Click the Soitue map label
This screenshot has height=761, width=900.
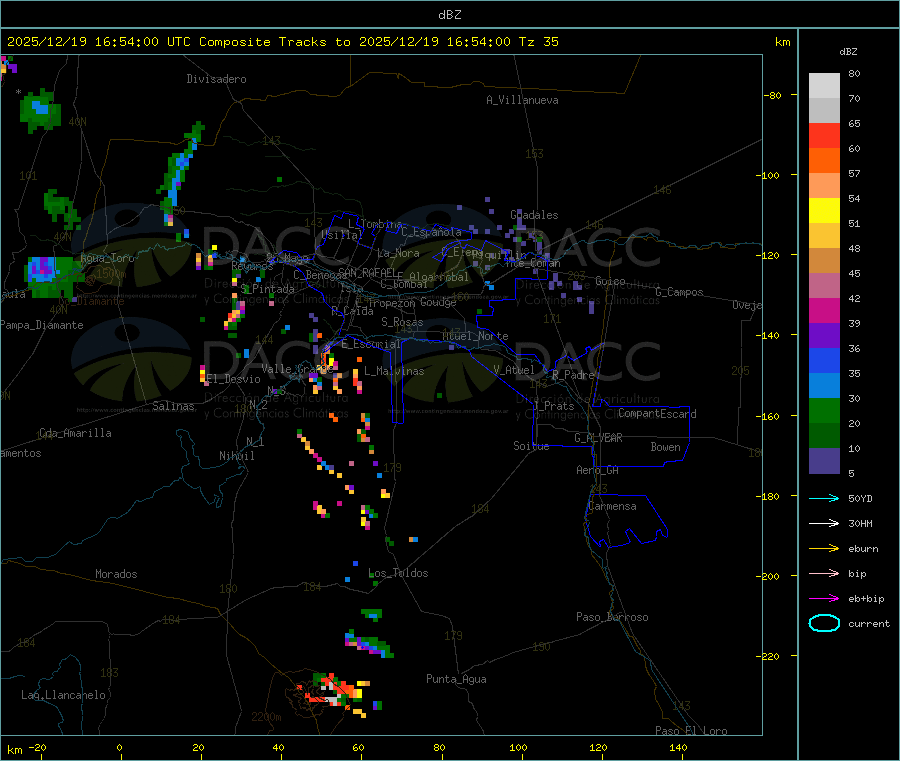[532, 446]
